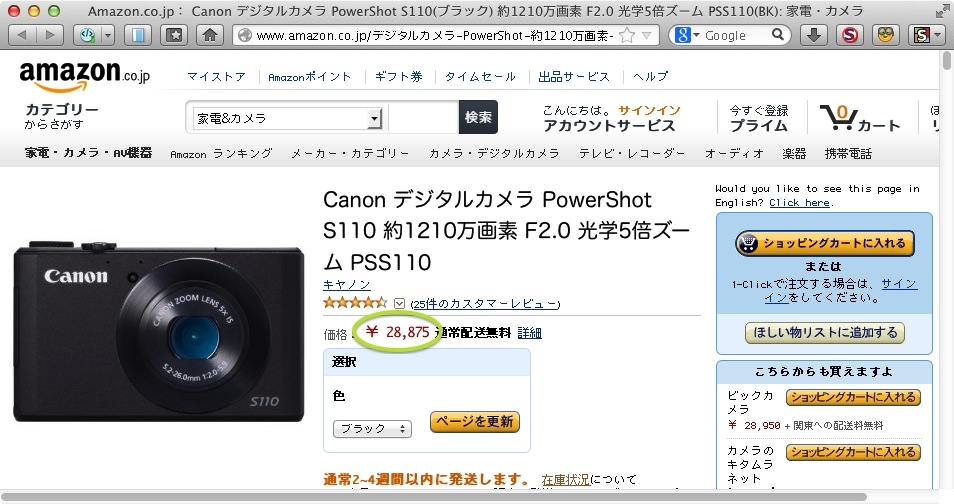Open the dropdown arrow next to the globe icon
Viewport: 954px width, 504px height.
(x=108, y=35)
